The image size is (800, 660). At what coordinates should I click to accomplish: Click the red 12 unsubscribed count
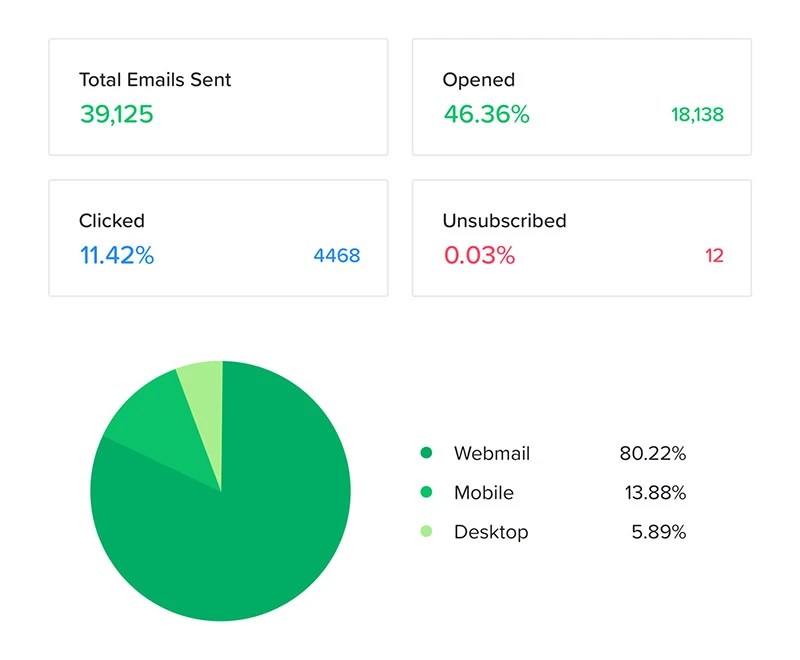(x=714, y=256)
